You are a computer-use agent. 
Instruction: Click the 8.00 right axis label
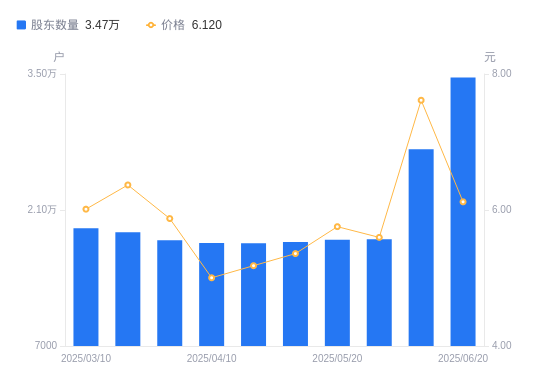(x=502, y=73)
